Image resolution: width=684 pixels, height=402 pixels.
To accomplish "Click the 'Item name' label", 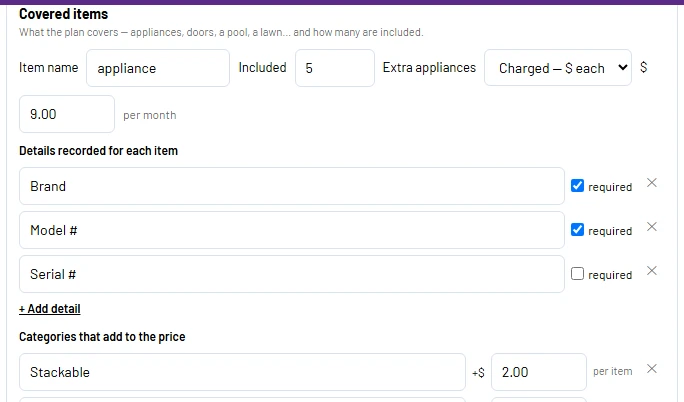I will point(48,68).
